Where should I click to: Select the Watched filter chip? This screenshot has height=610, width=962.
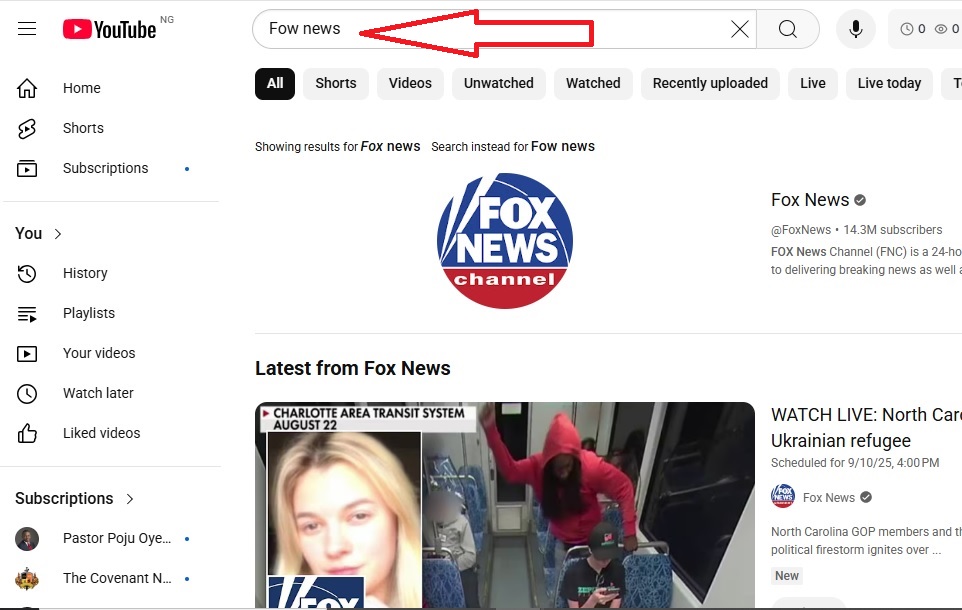pyautogui.click(x=593, y=83)
